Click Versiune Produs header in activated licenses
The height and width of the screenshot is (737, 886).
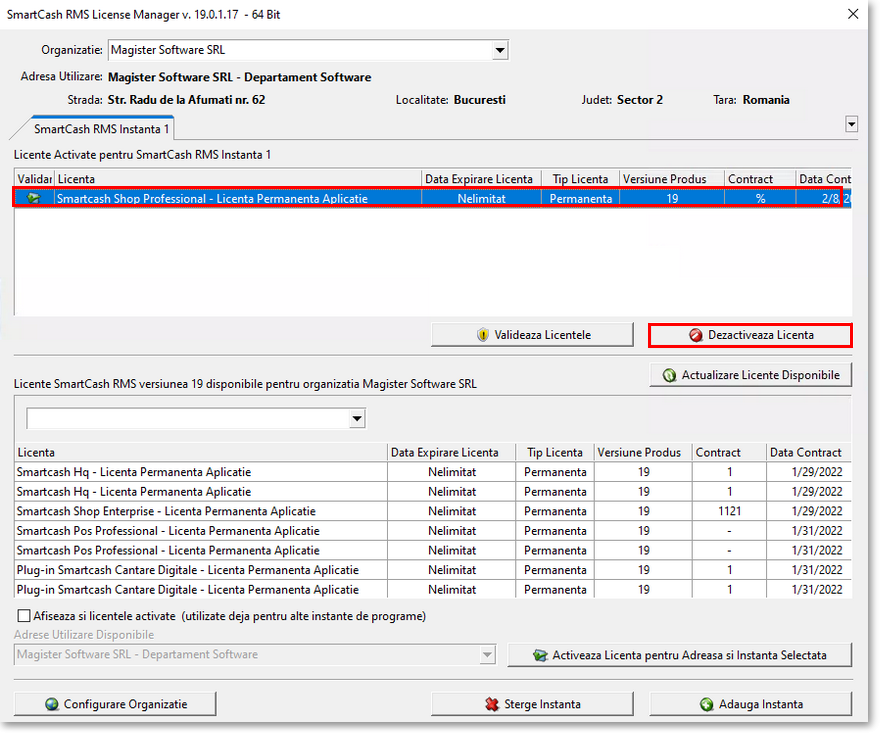672,179
